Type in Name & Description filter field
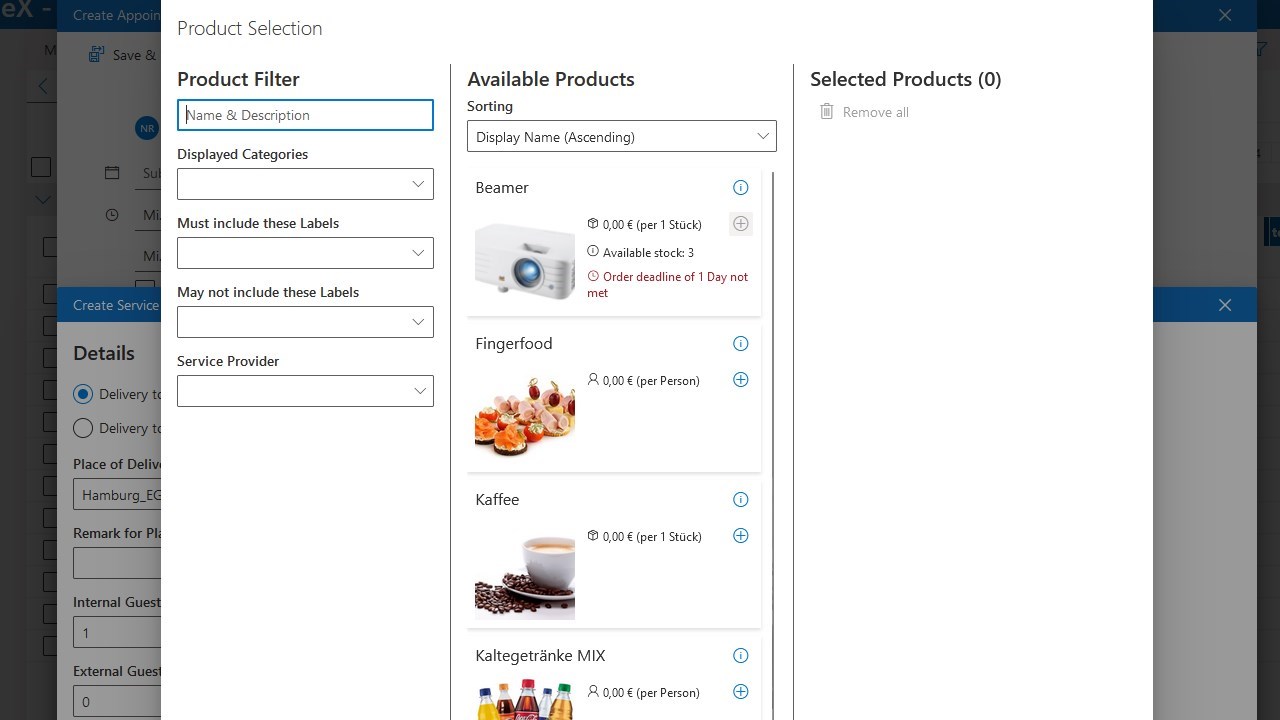Screen dimensions: 1280x720 305,115
